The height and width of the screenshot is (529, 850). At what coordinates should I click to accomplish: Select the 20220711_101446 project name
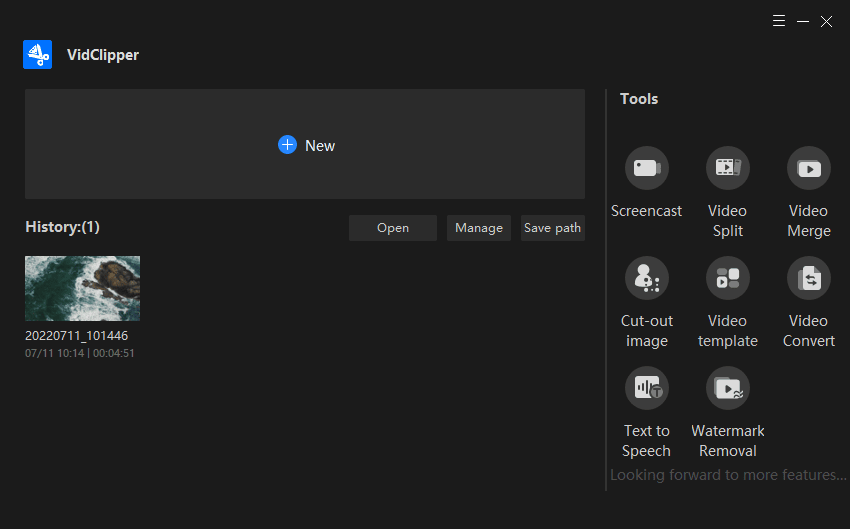click(x=76, y=336)
